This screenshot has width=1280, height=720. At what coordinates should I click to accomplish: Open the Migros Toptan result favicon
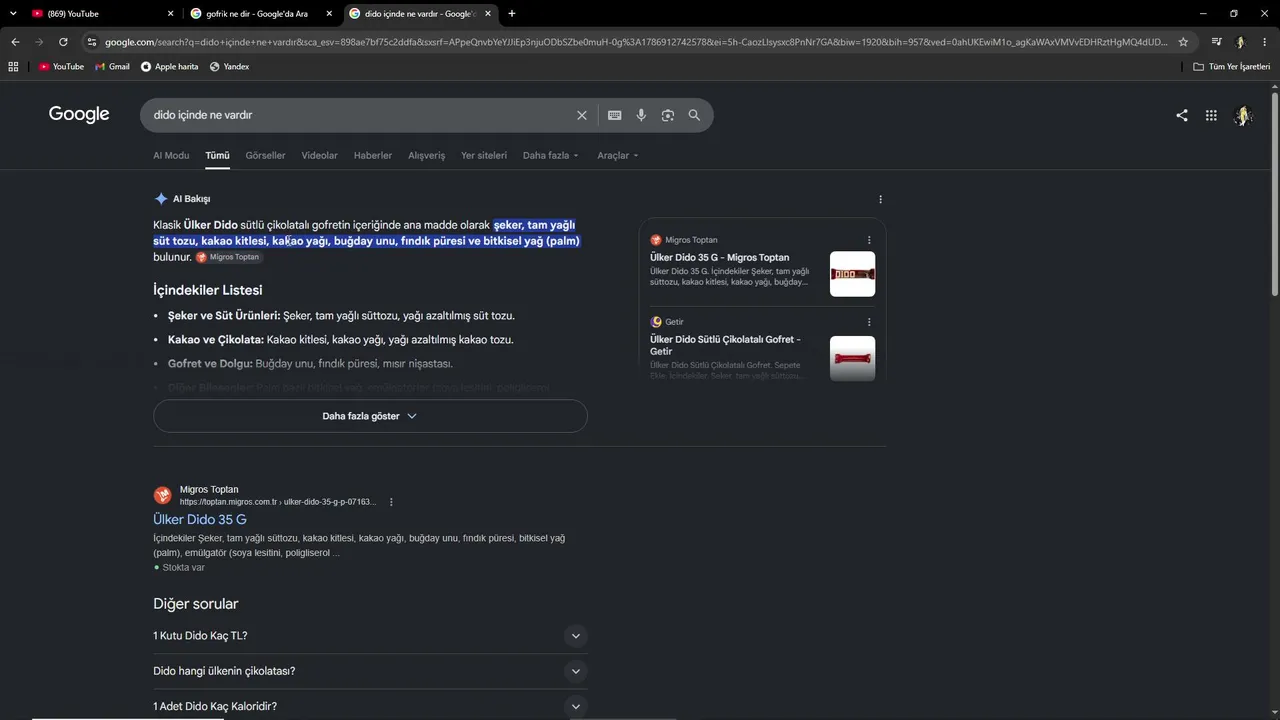tap(163, 495)
